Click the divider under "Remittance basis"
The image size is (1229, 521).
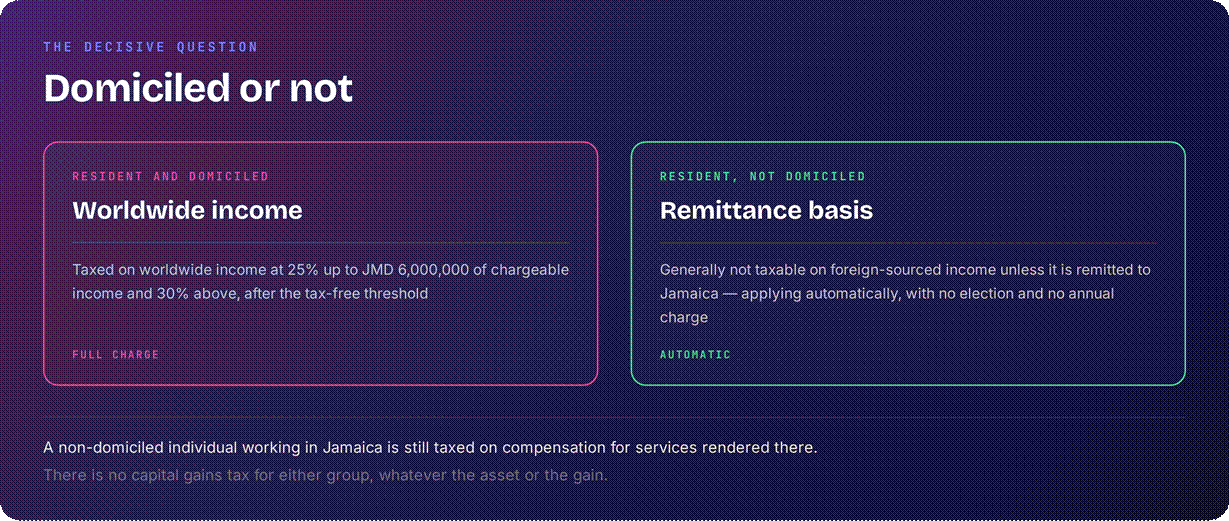[908, 243]
